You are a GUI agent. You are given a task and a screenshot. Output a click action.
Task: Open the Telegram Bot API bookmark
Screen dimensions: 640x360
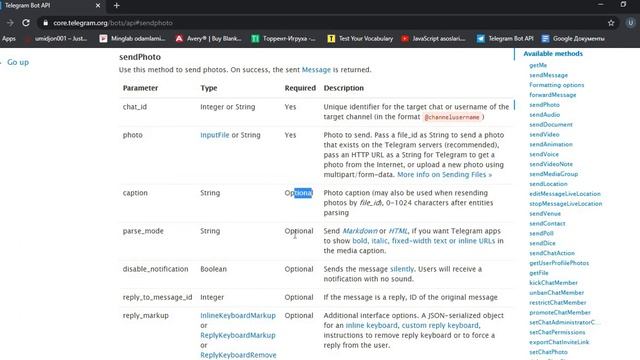click(505, 38)
